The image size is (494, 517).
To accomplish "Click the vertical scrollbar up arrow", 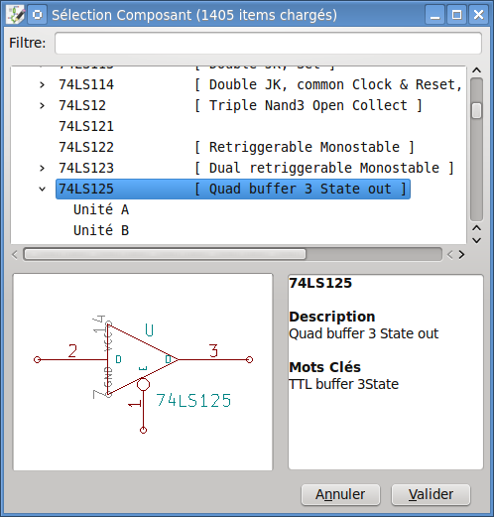I will 477,70.
